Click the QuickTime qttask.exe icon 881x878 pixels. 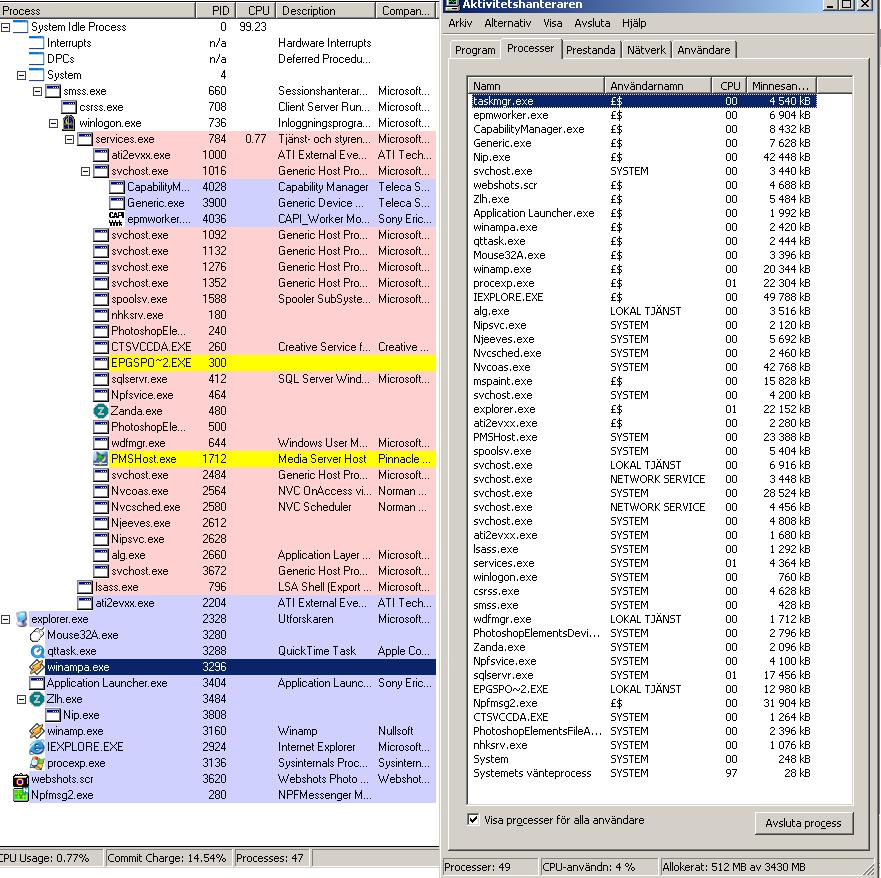point(37,651)
